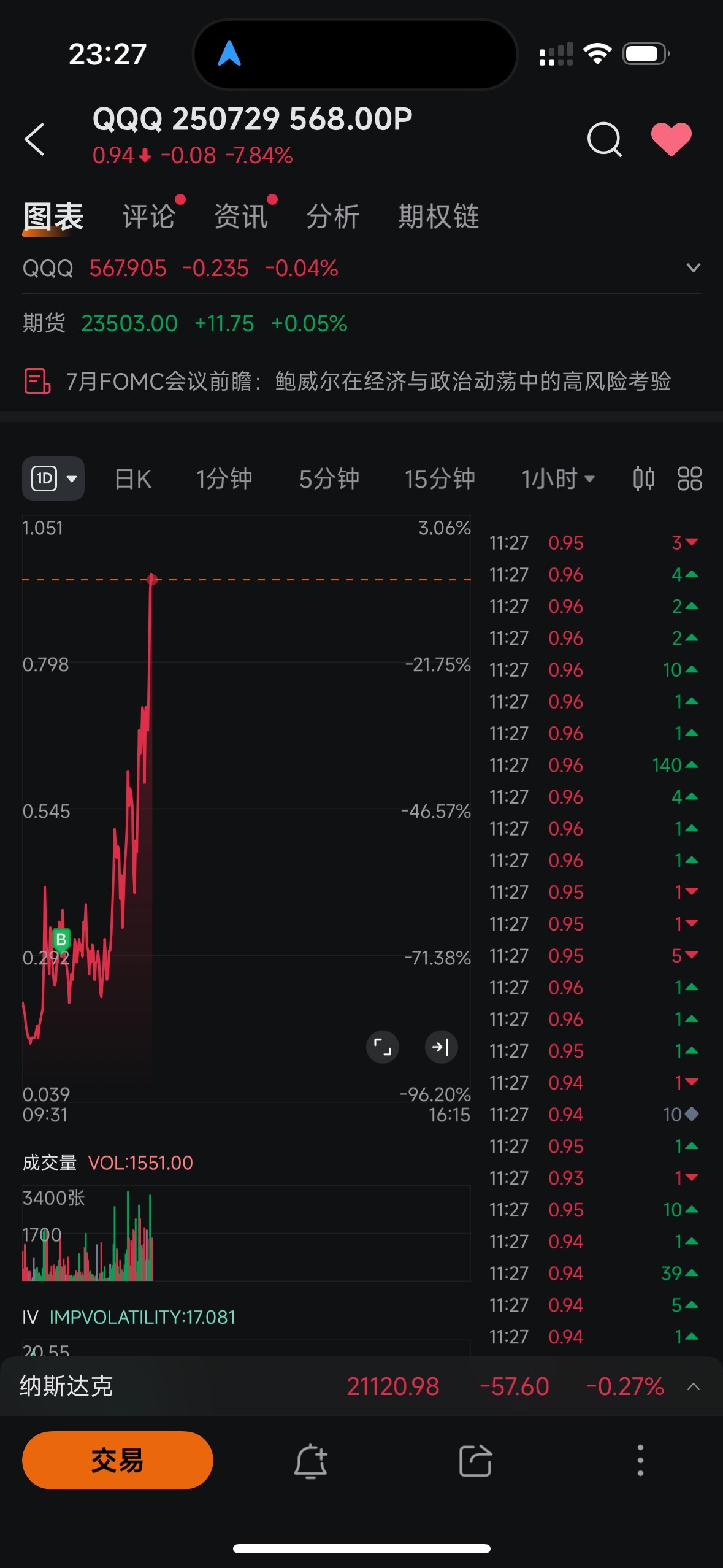The height and width of the screenshot is (1568, 723).
Task: Open the 期权链 tab
Action: [x=438, y=217]
